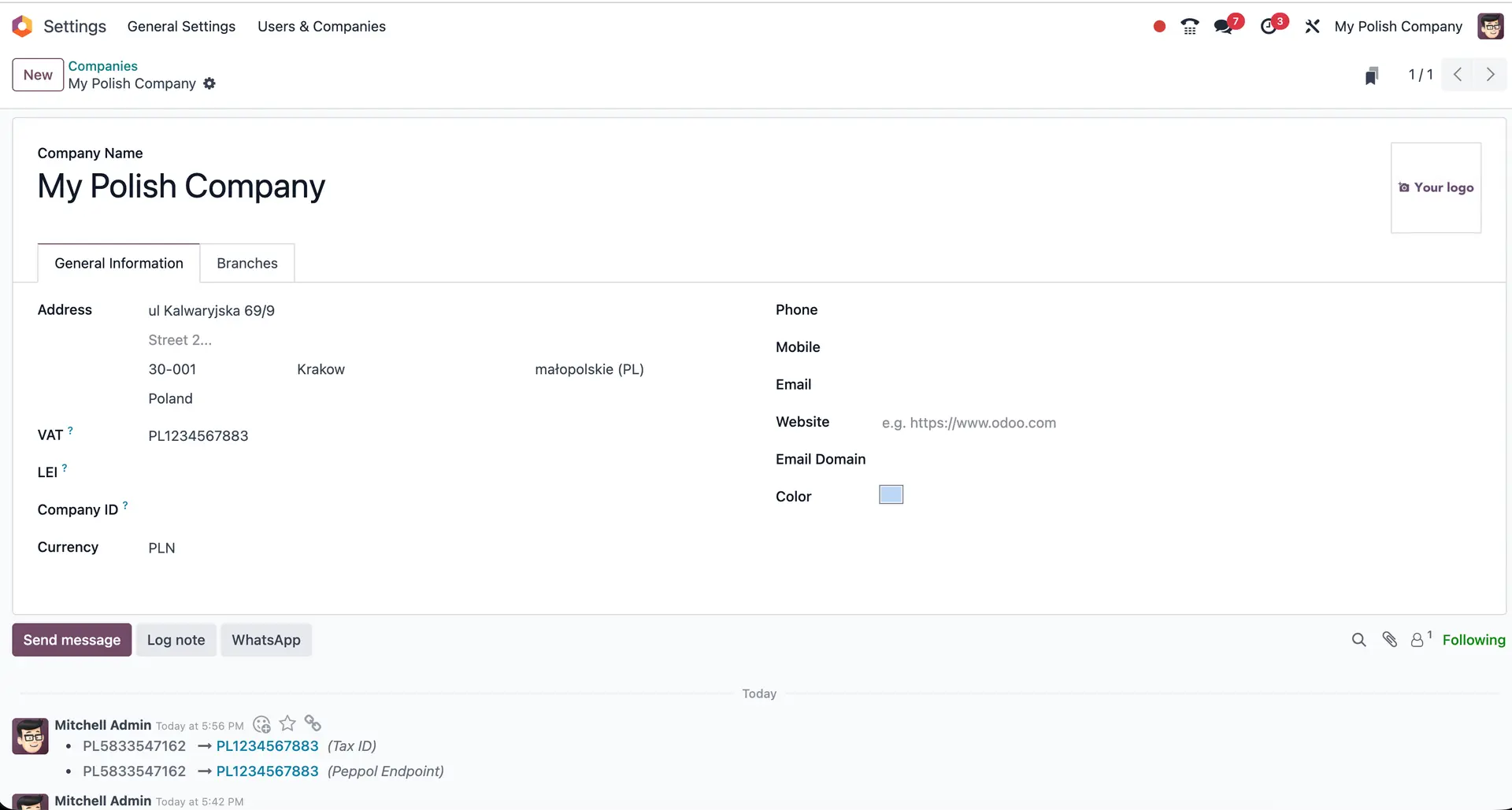Click the bookmark icon near pager

coord(1371,76)
